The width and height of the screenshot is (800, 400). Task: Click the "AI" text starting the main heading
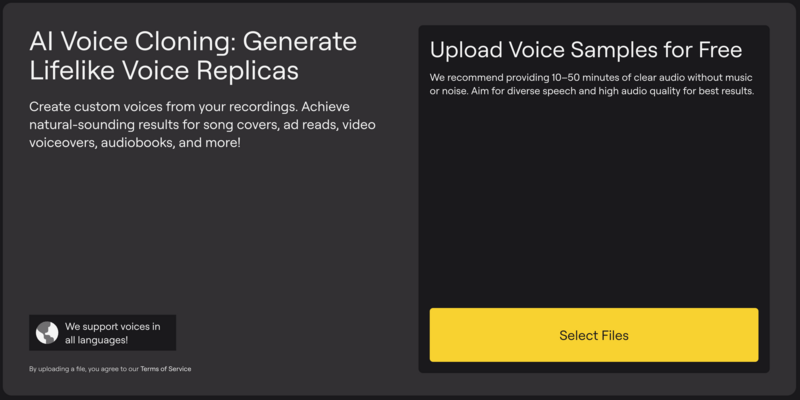(41, 42)
